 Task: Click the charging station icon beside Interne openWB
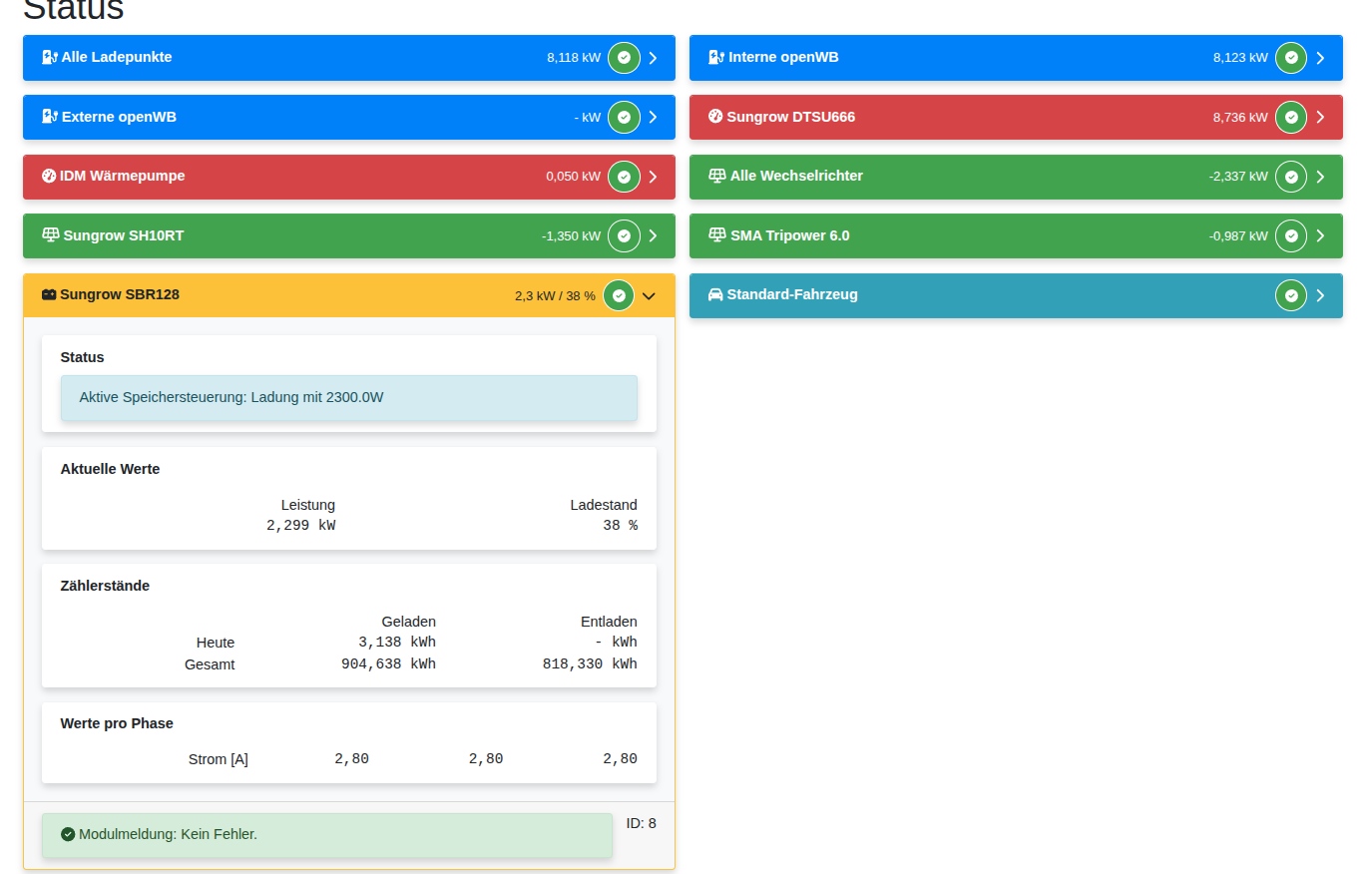pyautogui.click(x=716, y=58)
